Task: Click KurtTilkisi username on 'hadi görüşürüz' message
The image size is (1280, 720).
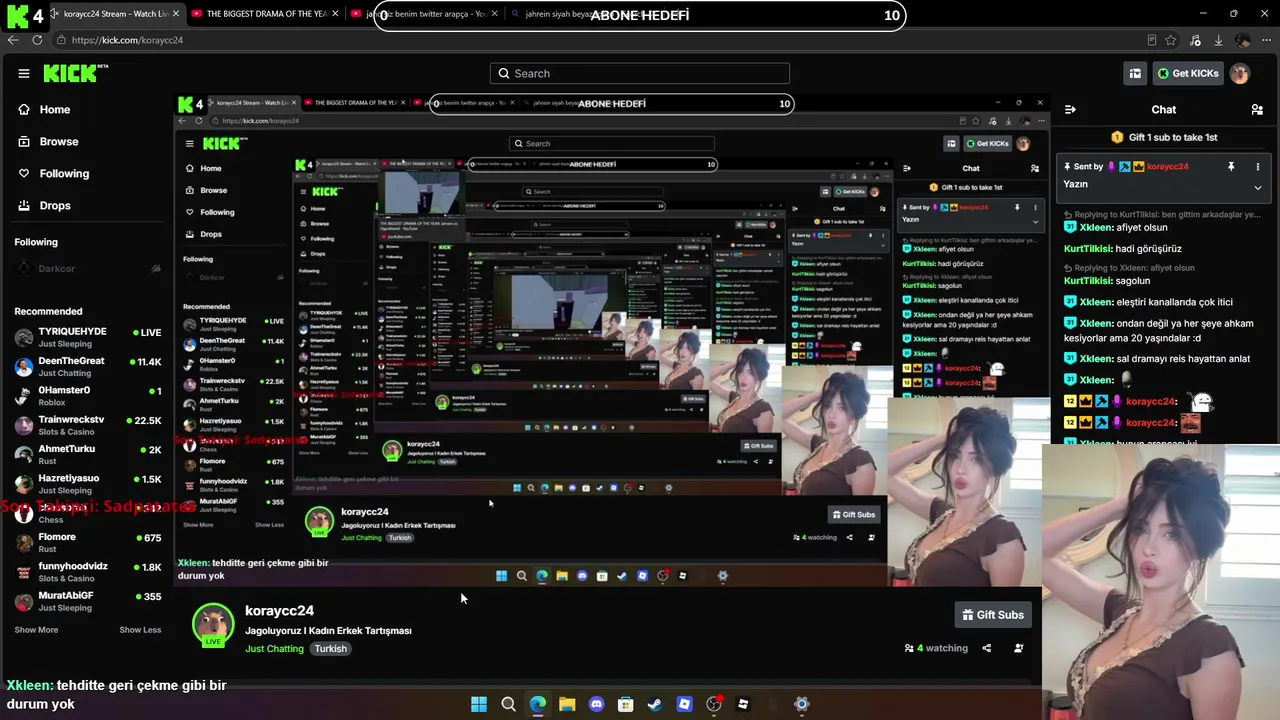Action: (1087, 249)
